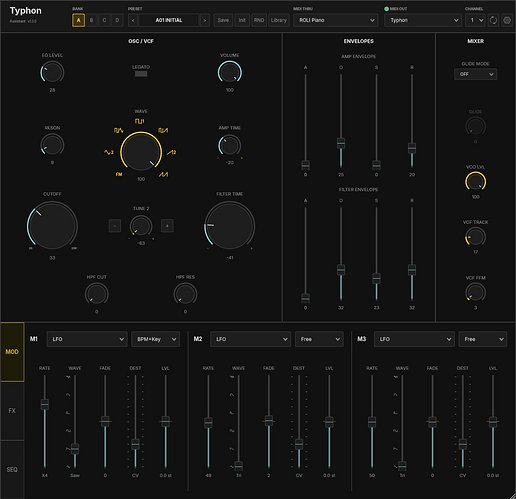516x499 pixels.
Task: Switch to bank C
Action: pyautogui.click(x=104, y=20)
